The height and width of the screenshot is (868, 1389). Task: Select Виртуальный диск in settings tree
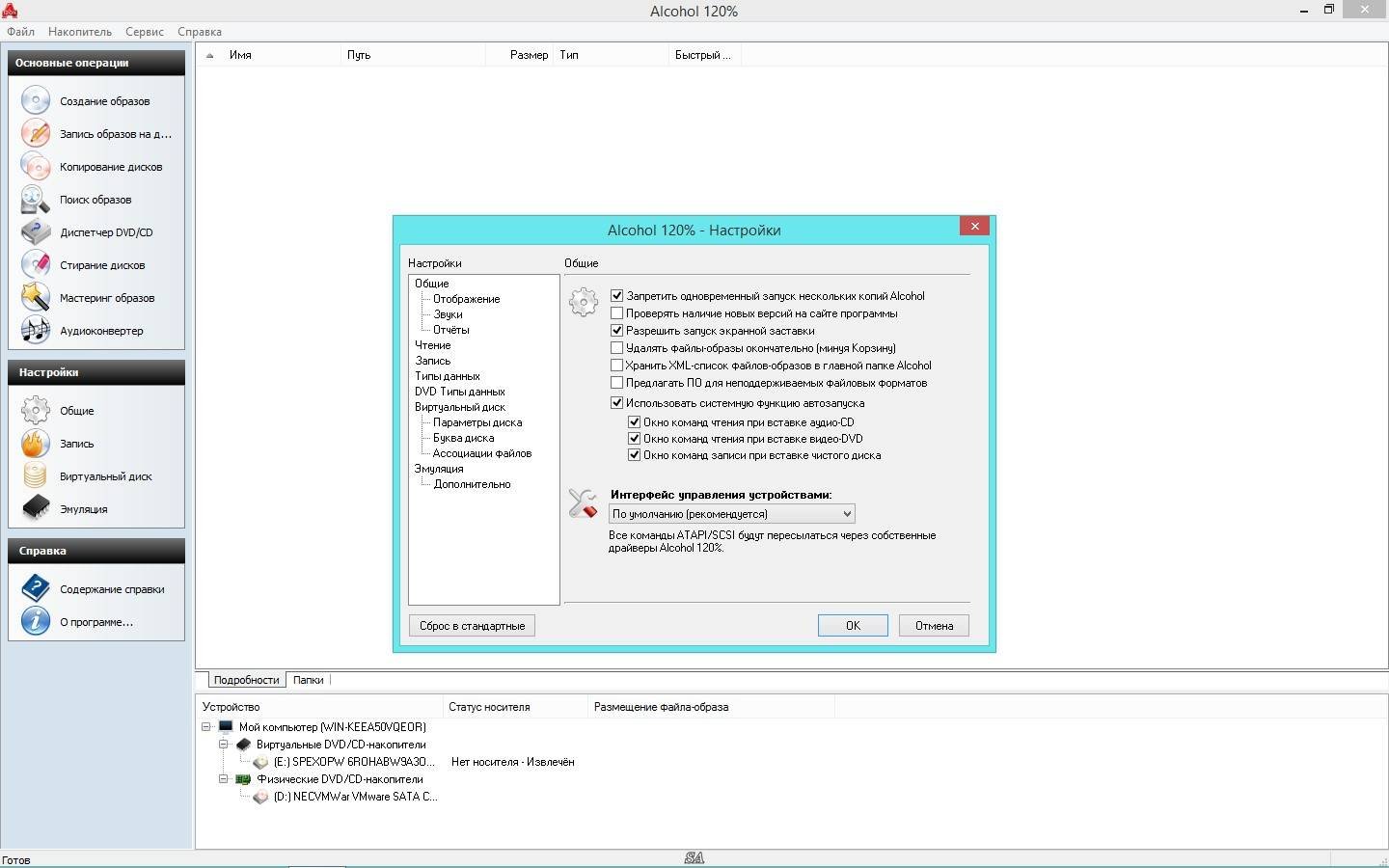[x=460, y=407]
